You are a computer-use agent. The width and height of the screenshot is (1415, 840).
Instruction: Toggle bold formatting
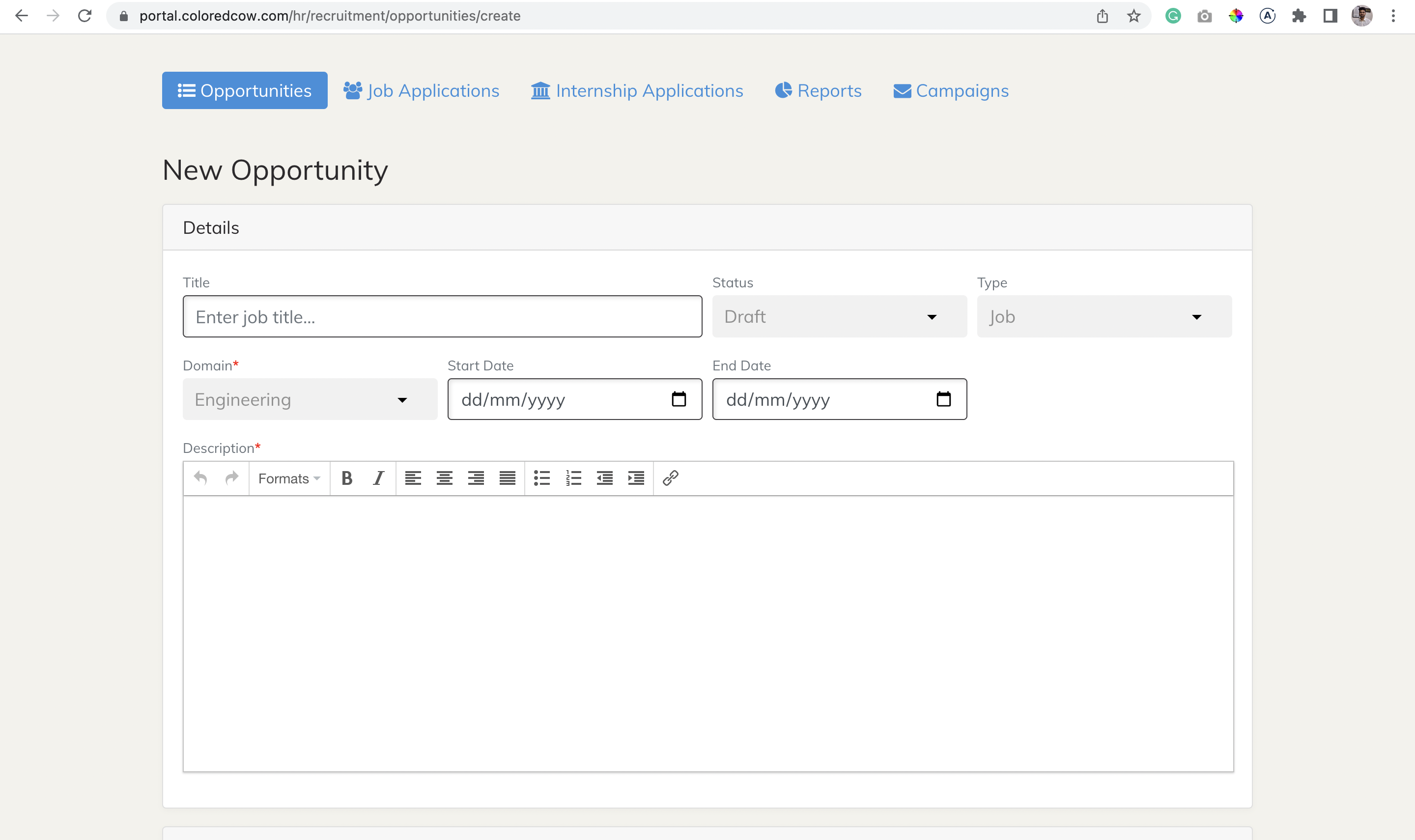pyautogui.click(x=347, y=478)
